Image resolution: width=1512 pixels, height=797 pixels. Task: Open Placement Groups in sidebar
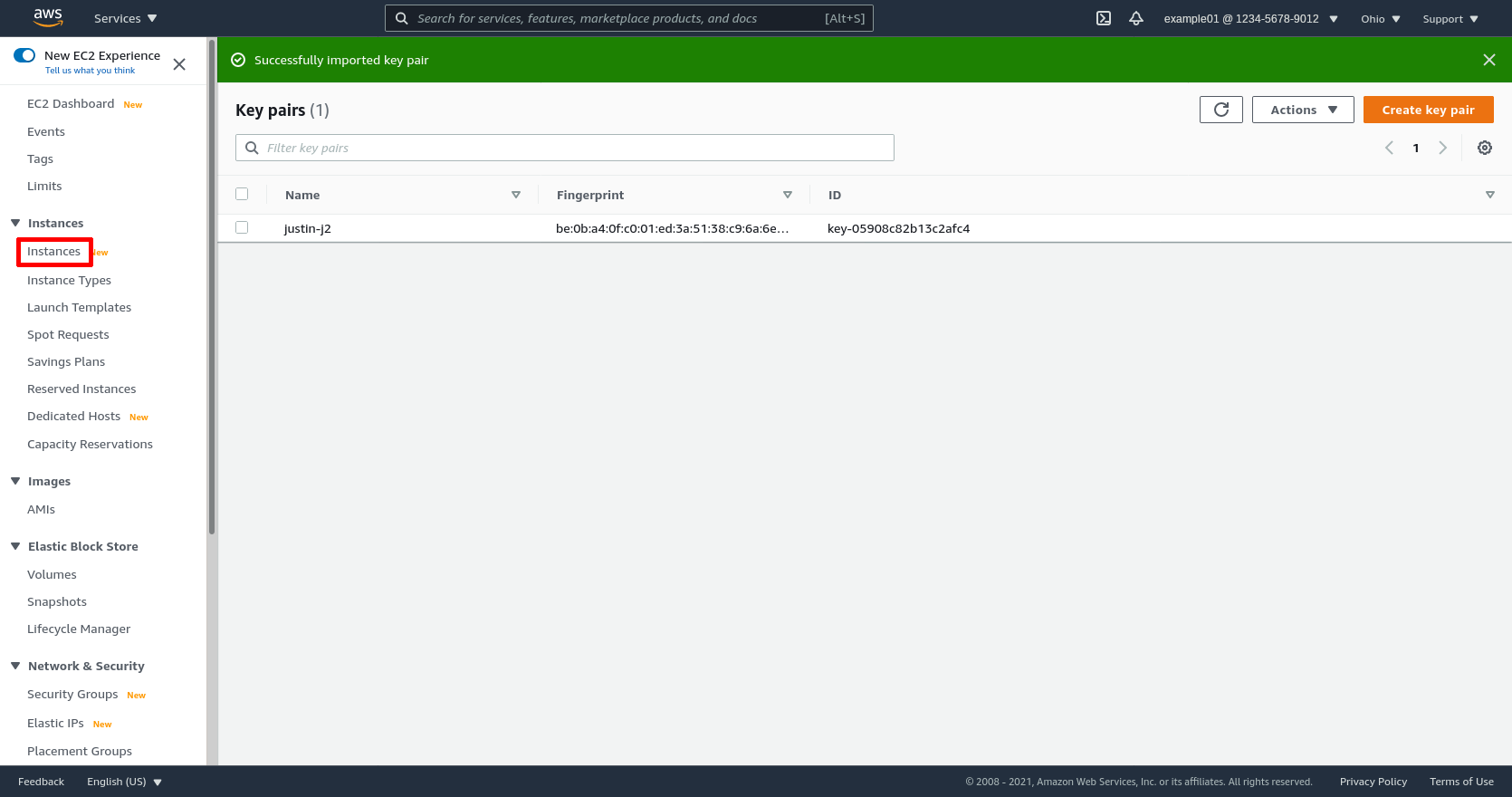click(80, 751)
